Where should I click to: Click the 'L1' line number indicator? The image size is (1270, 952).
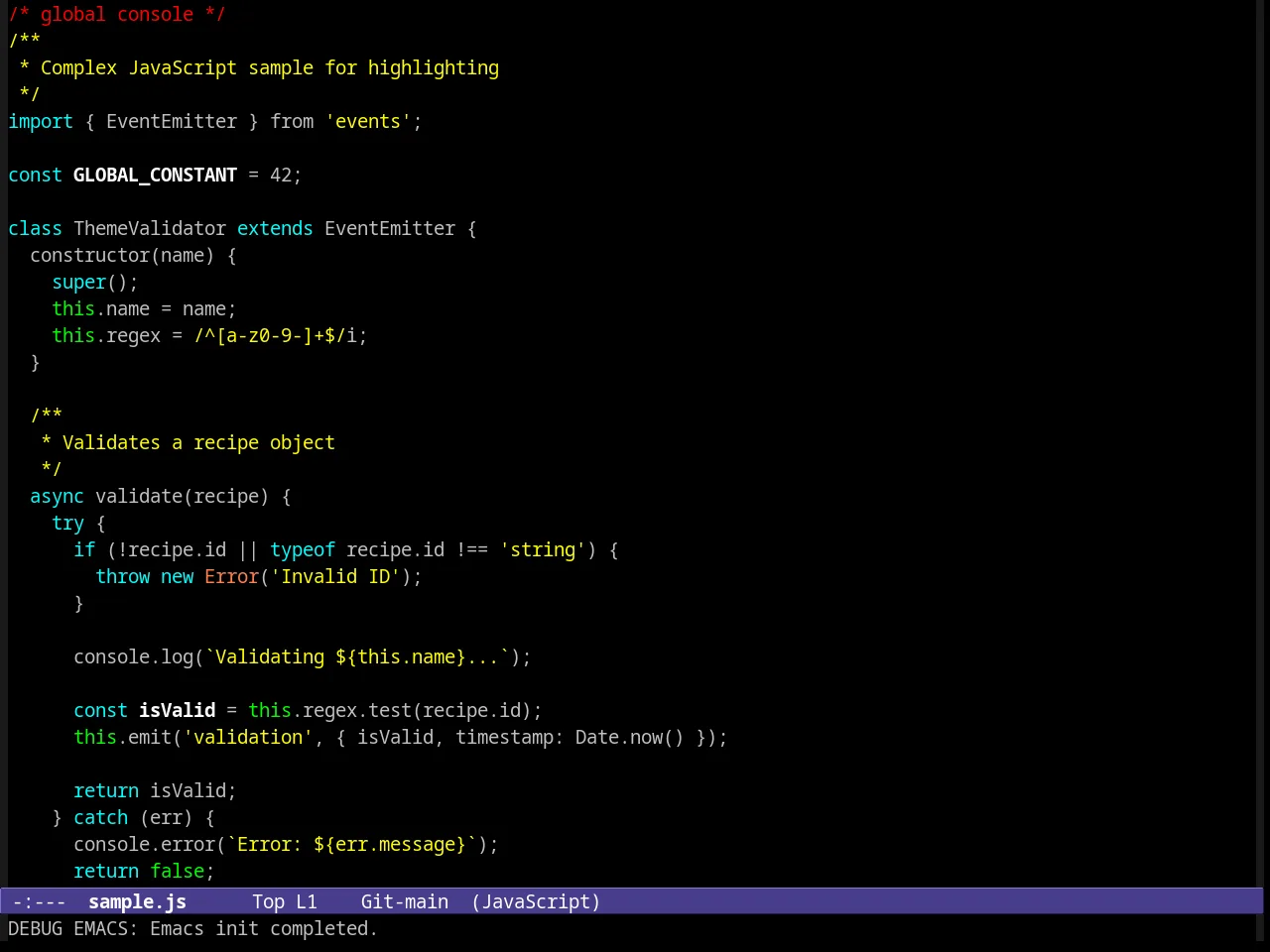click(307, 901)
